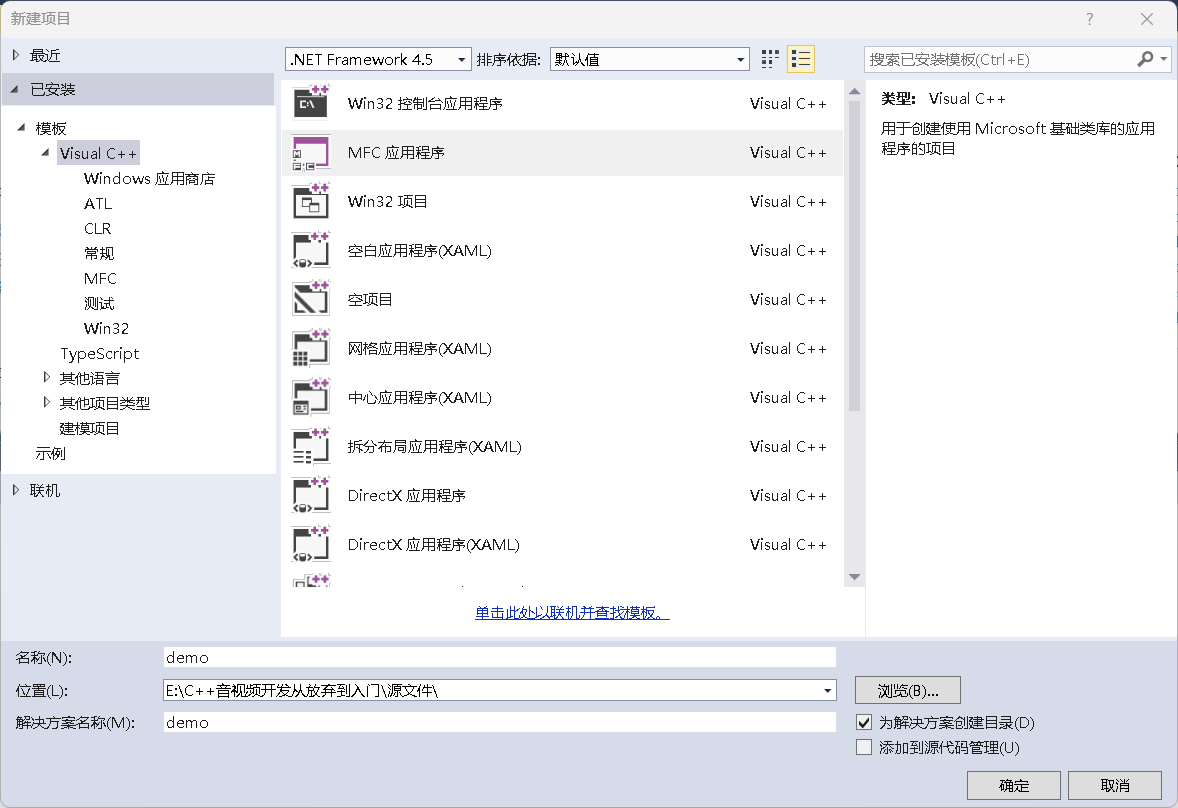Select ATL in the template tree
The width and height of the screenshot is (1178, 808).
coord(98,204)
